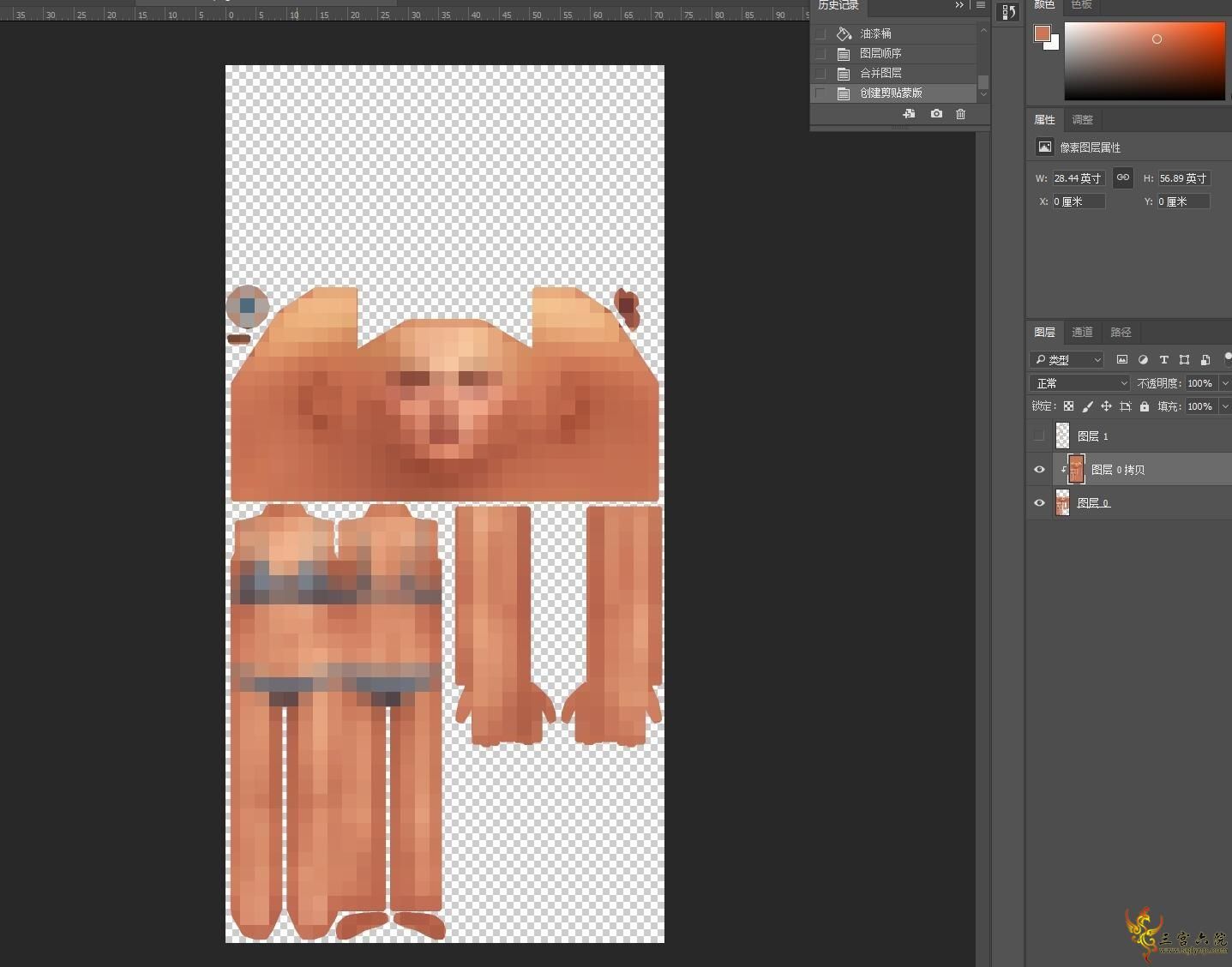1232x967 pixels.
Task: Click the X position field 0 厘米
Action: pyautogui.click(x=1079, y=201)
